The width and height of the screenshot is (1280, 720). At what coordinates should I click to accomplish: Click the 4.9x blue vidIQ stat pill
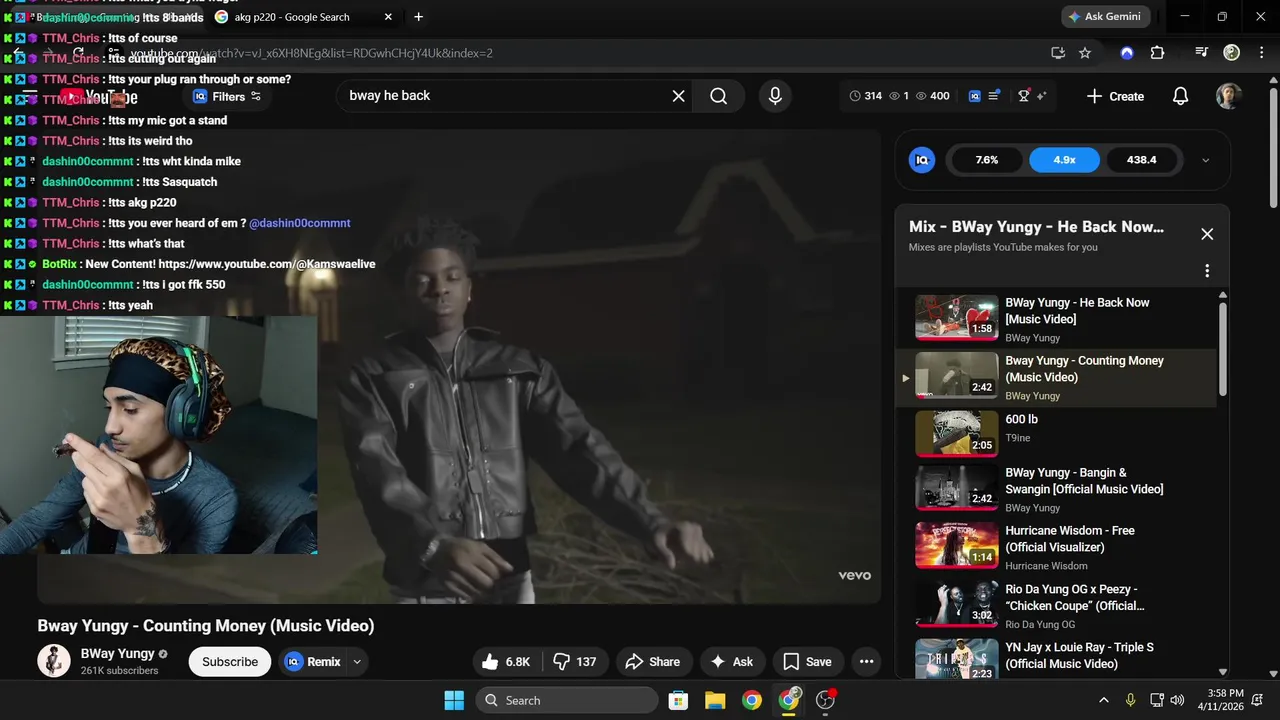pos(1065,160)
